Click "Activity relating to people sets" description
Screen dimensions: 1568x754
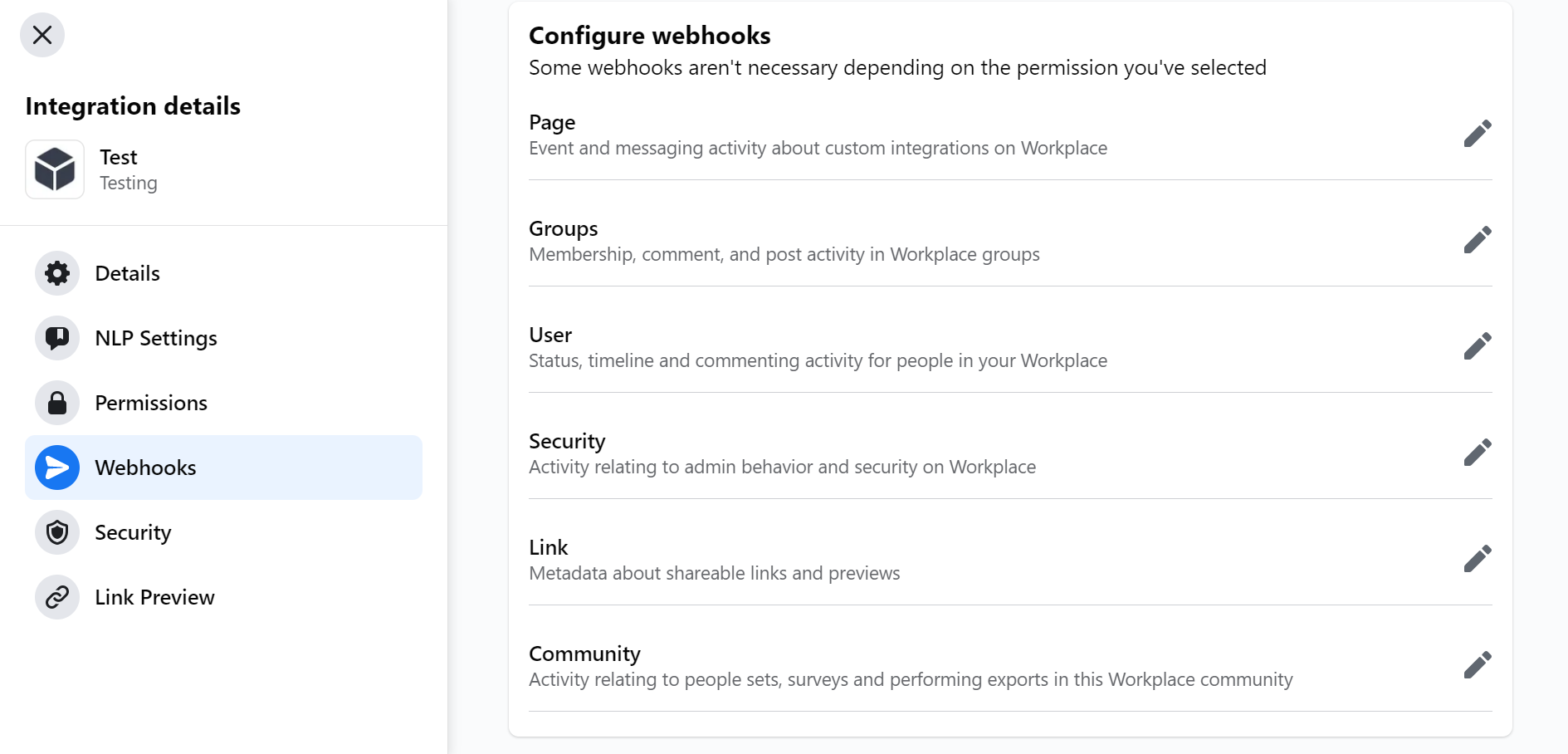(911, 680)
